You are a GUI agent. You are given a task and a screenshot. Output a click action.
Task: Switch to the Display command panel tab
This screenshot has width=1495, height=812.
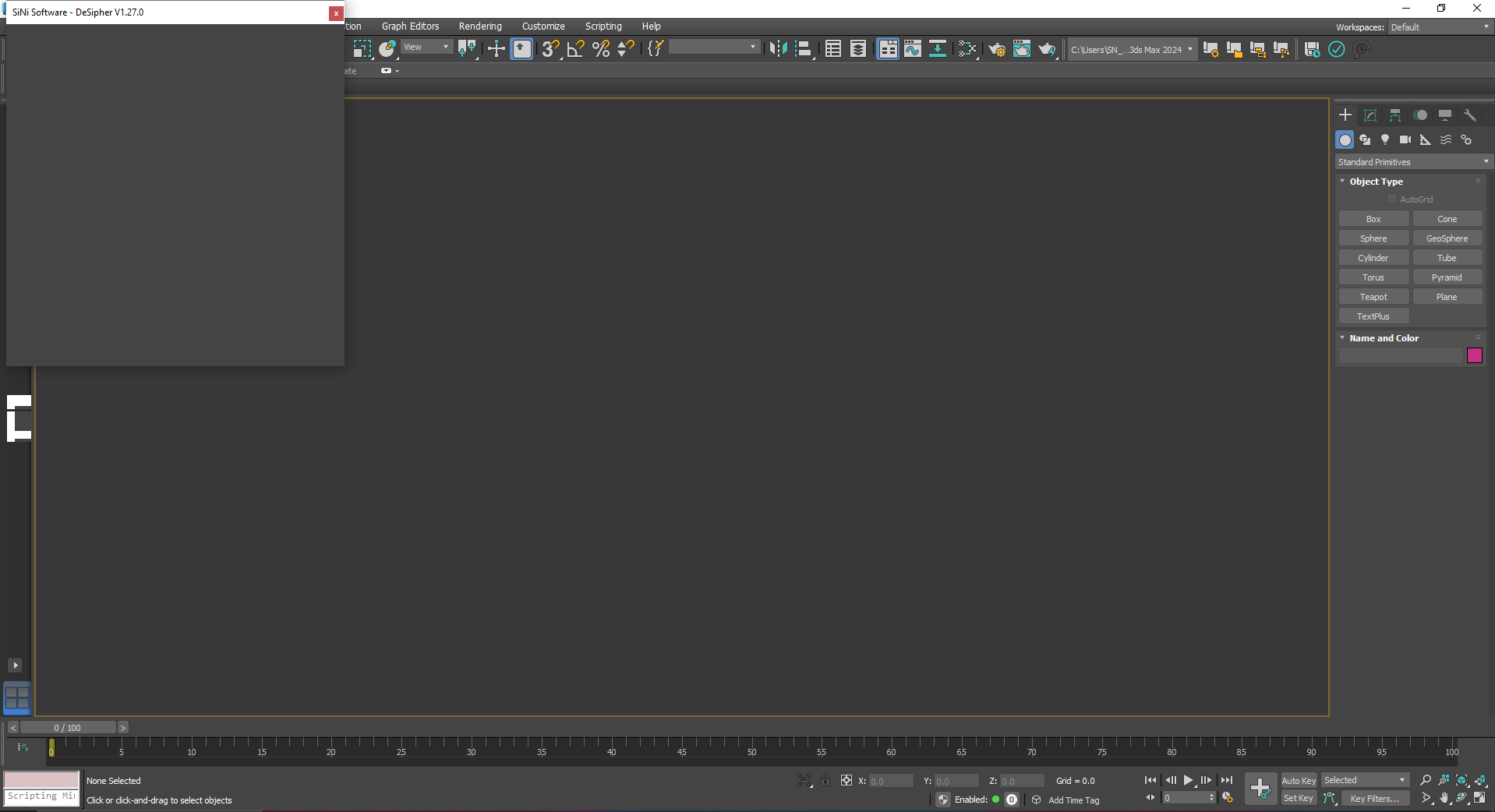pos(1445,115)
